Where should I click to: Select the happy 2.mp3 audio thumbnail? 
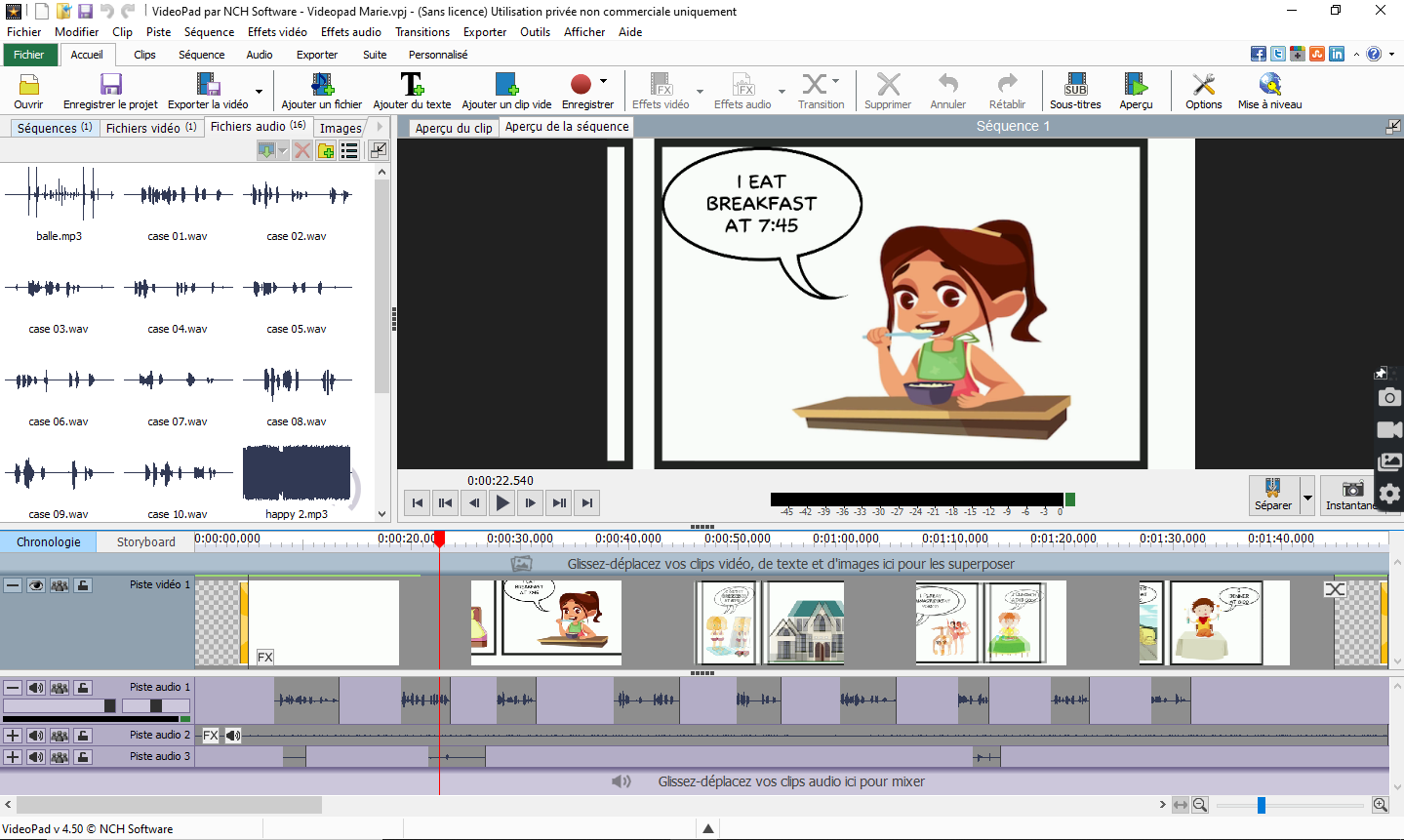click(x=297, y=474)
